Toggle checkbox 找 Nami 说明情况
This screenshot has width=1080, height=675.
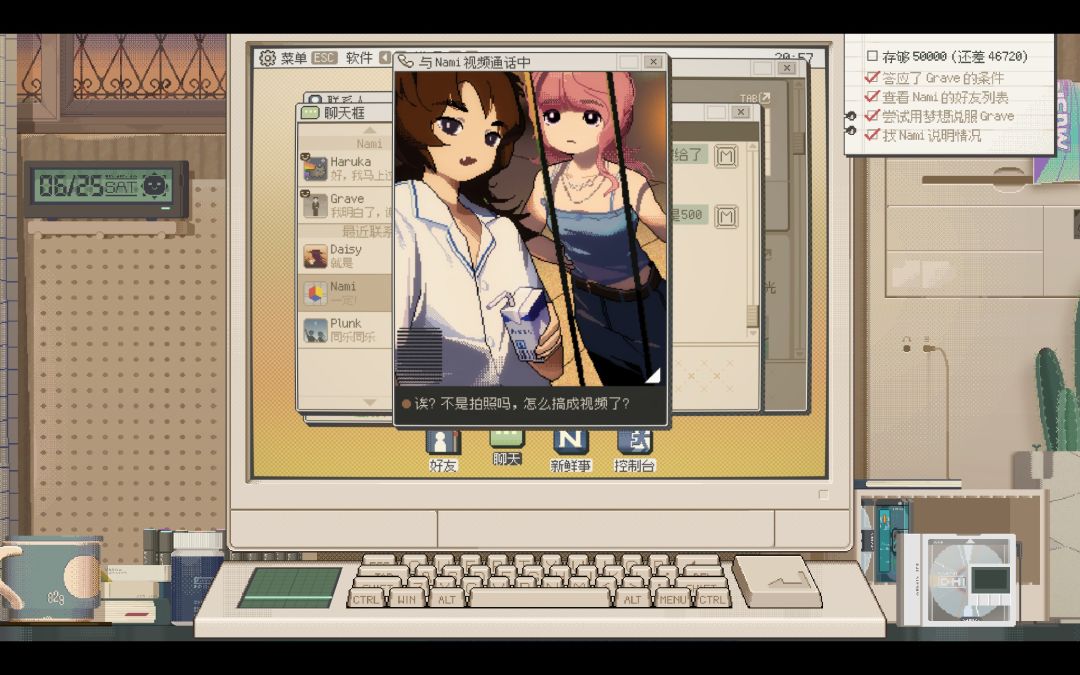pyautogui.click(x=872, y=135)
